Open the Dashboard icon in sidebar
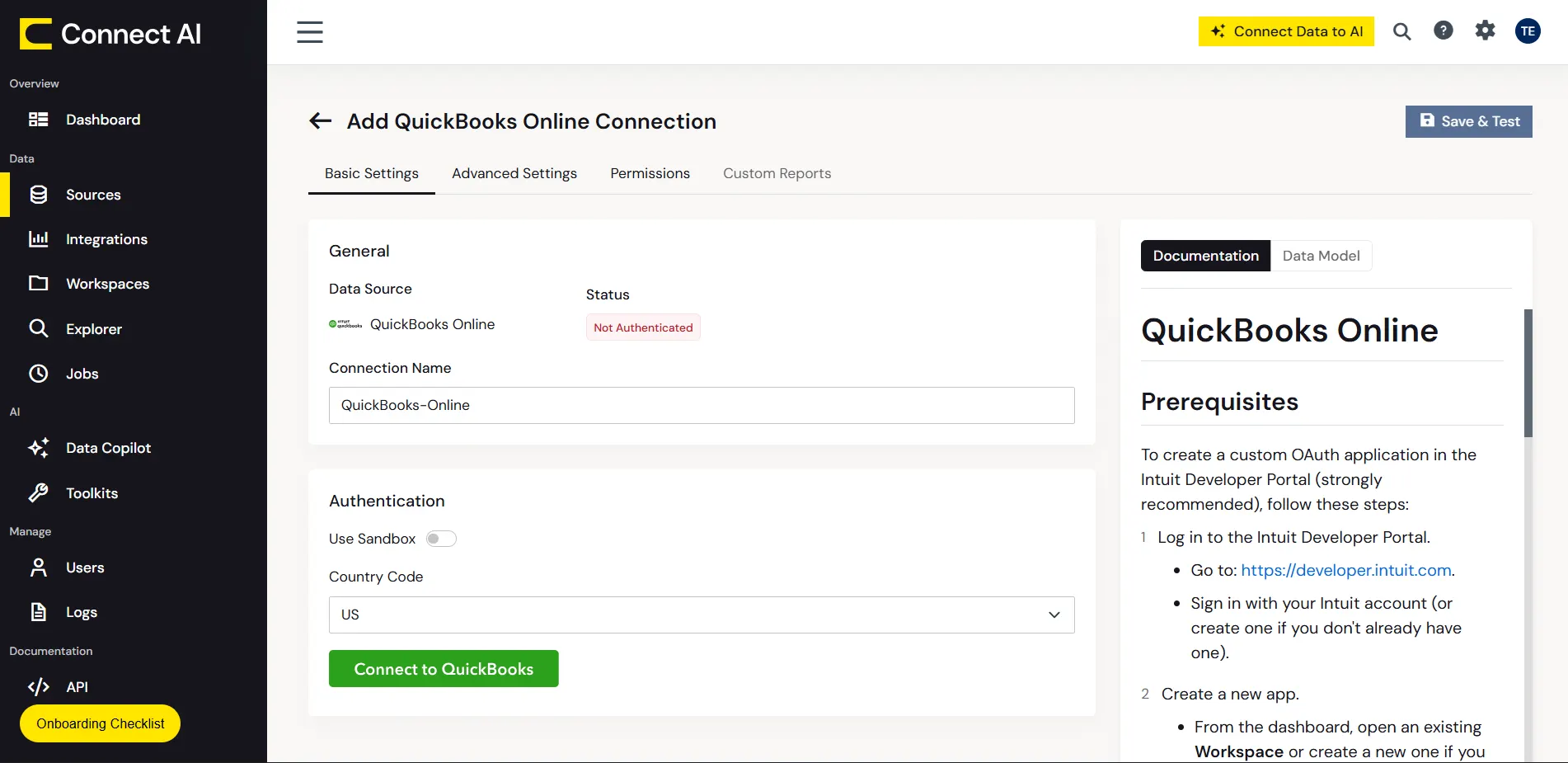Screen dimensions: 1568x763 (x=39, y=120)
